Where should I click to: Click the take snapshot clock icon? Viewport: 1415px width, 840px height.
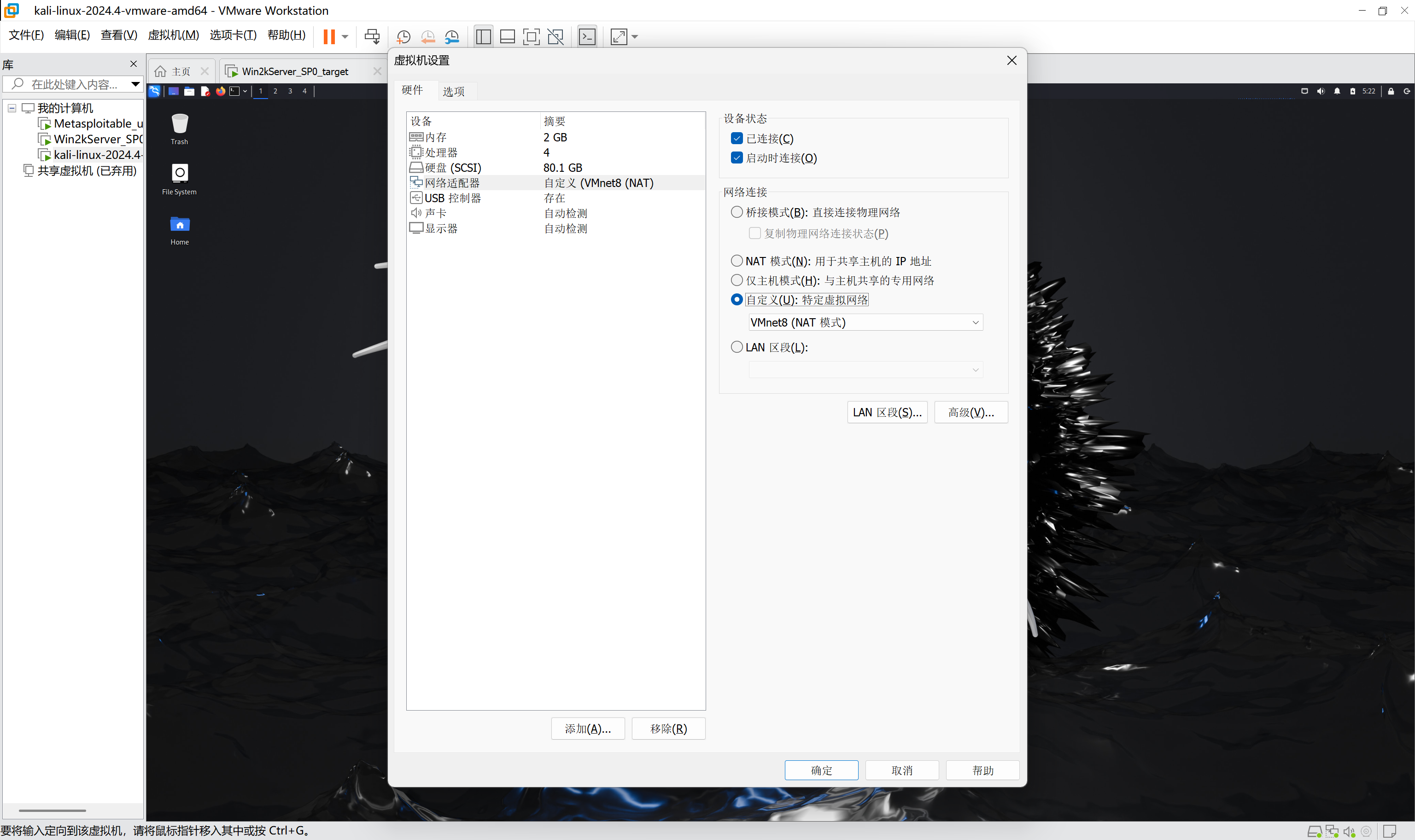point(403,37)
